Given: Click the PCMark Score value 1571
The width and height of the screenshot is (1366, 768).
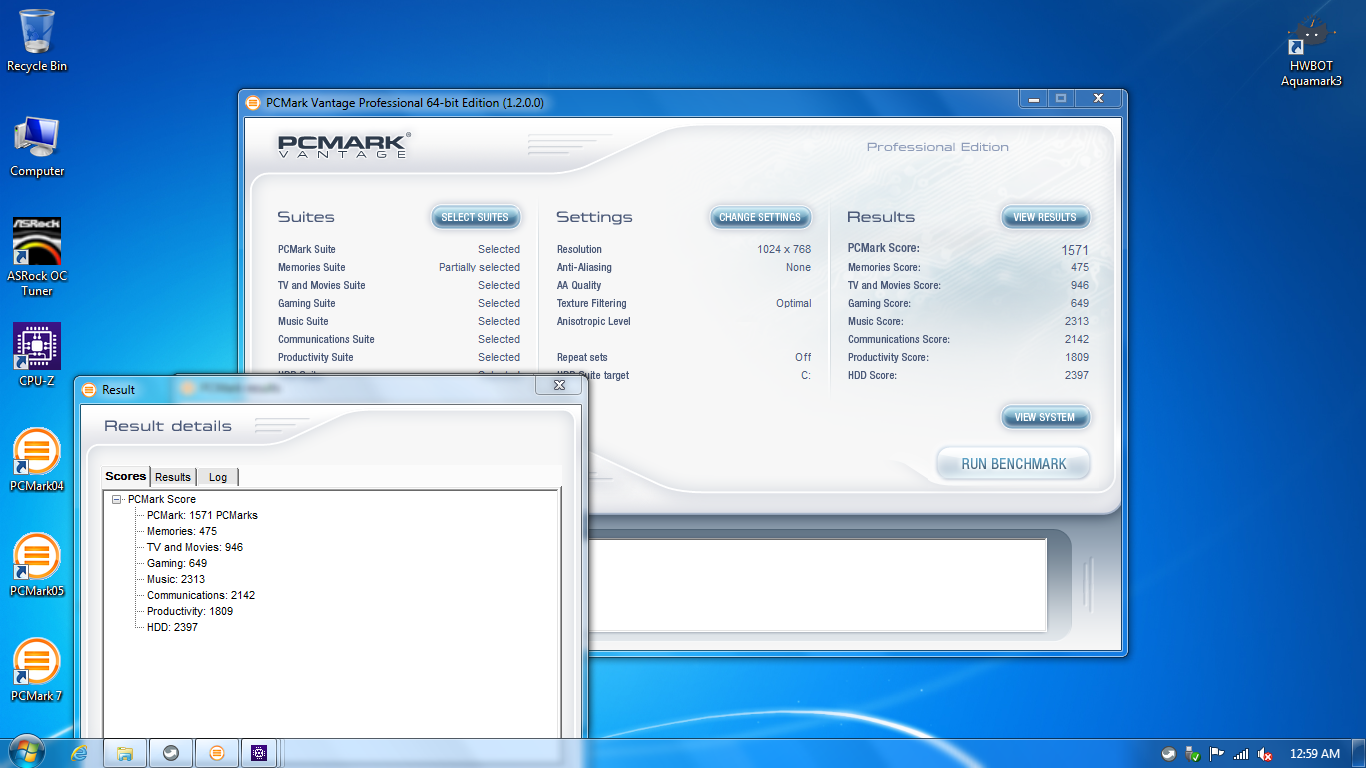Looking at the screenshot, I should (1075, 250).
